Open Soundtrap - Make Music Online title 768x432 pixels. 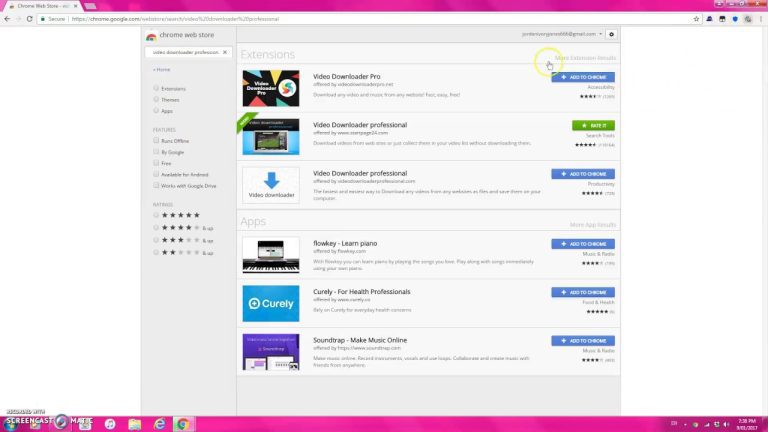(x=360, y=340)
